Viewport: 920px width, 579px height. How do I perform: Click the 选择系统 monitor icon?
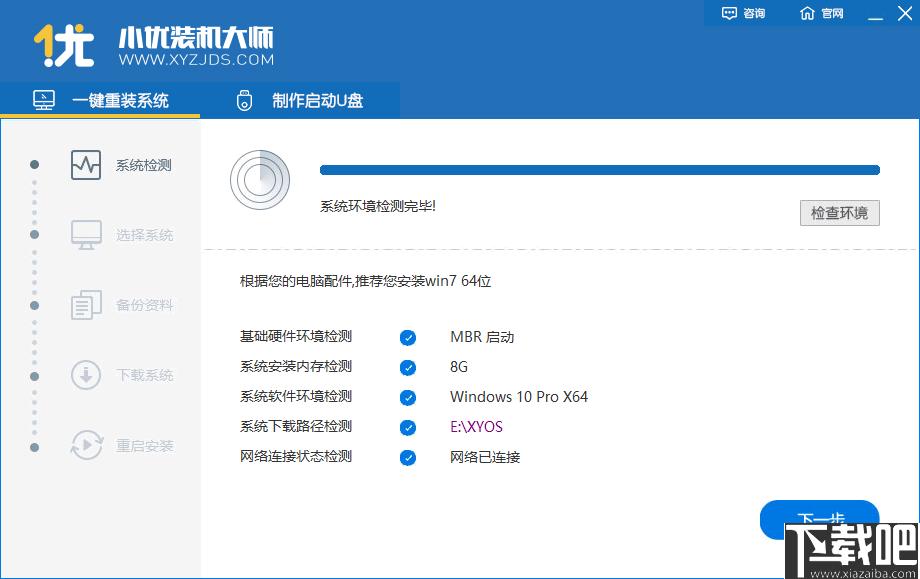(86, 235)
